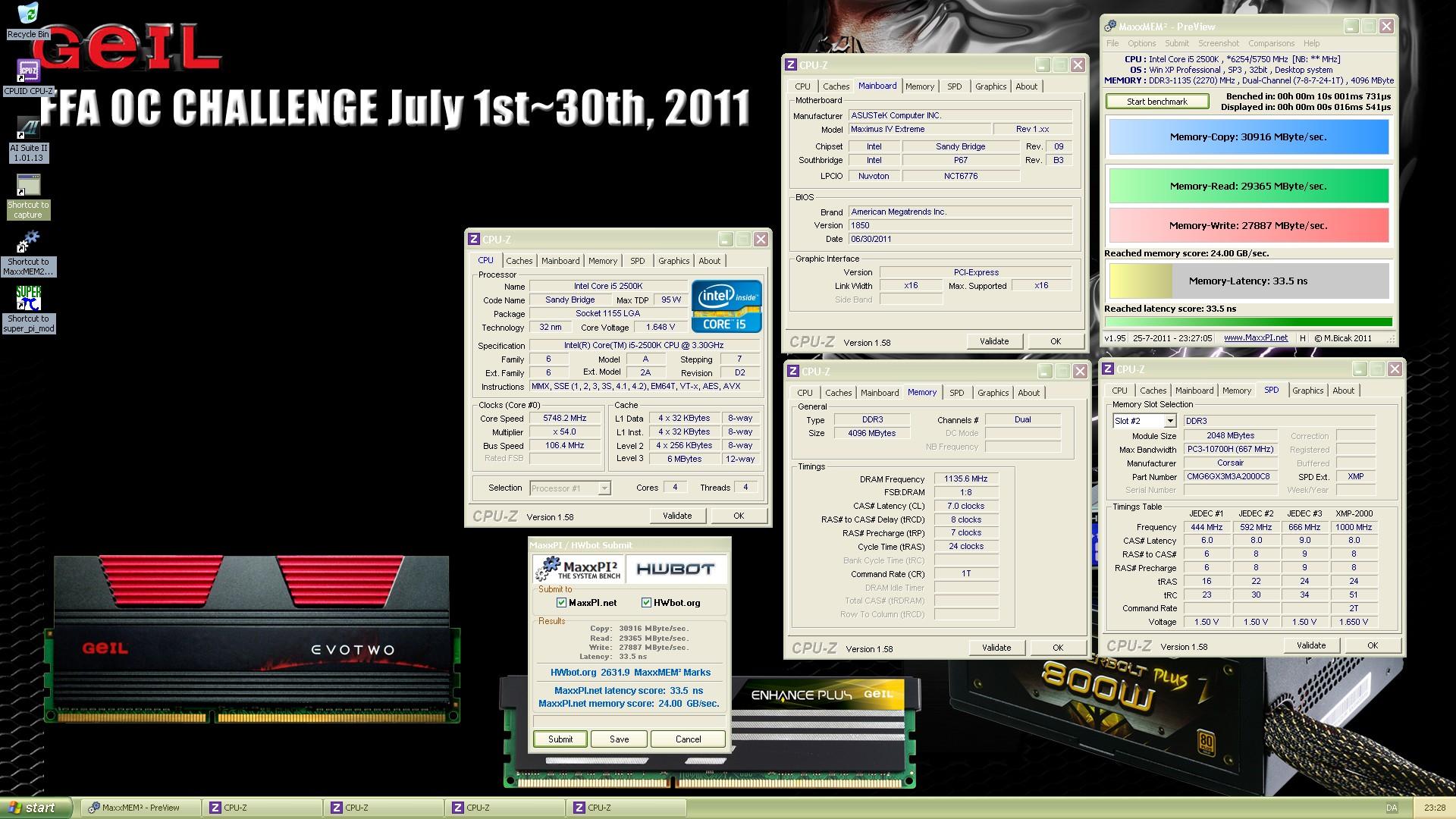Click Start benchmark in MaxxMEM²
Image resolution: width=1456 pixels, height=819 pixels.
point(1157,102)
